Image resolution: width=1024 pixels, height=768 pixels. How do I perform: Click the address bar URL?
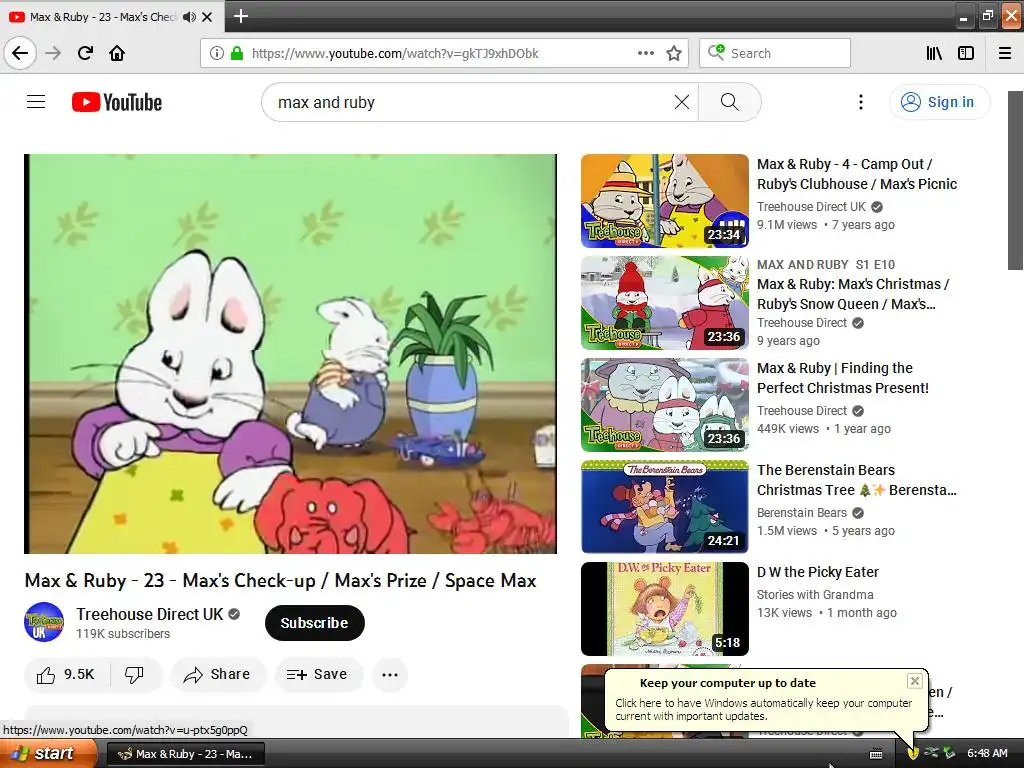[395, 53]
